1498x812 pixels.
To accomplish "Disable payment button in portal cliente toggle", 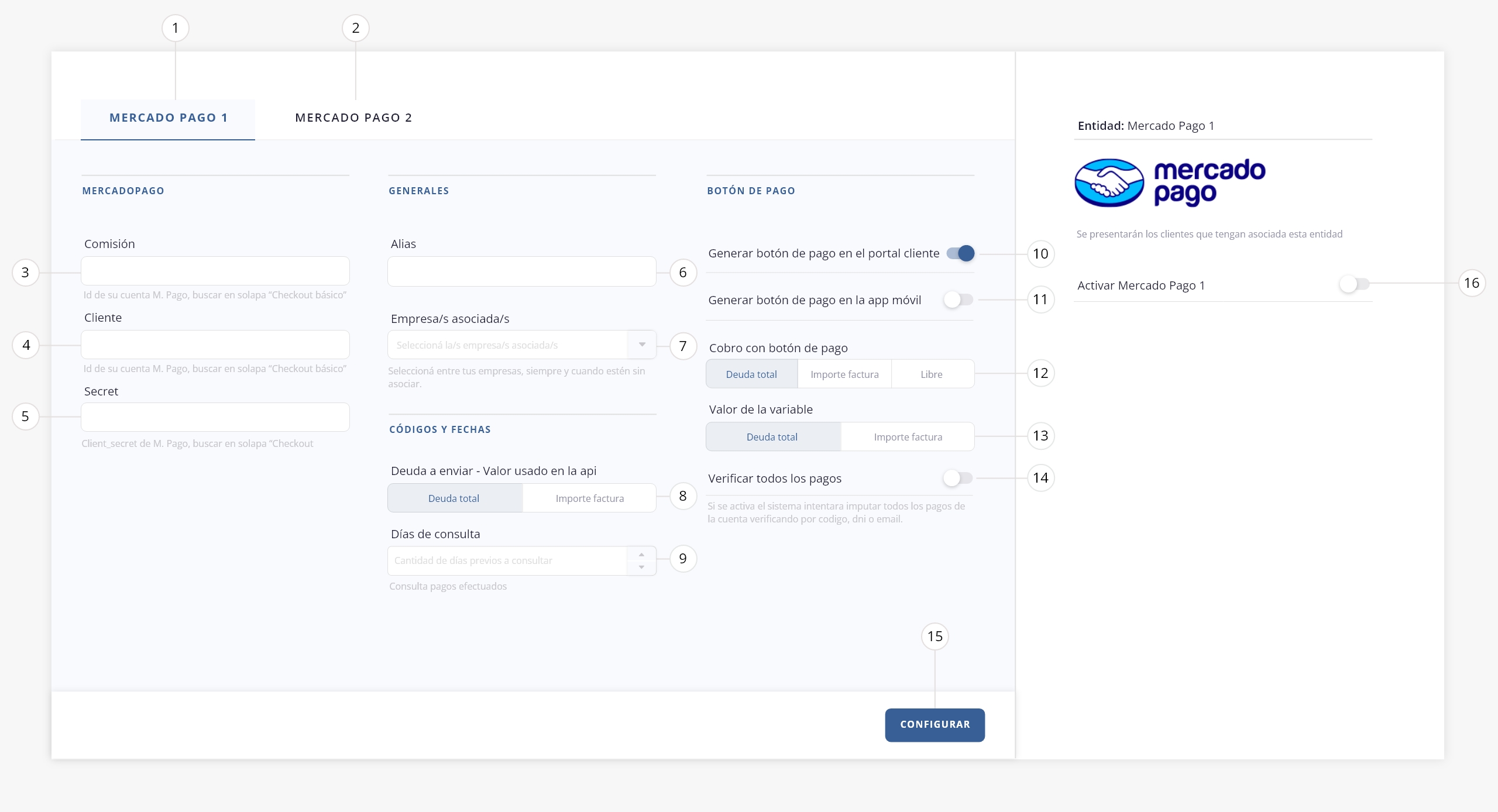I will pyautogui.click(x=960, y=253).
